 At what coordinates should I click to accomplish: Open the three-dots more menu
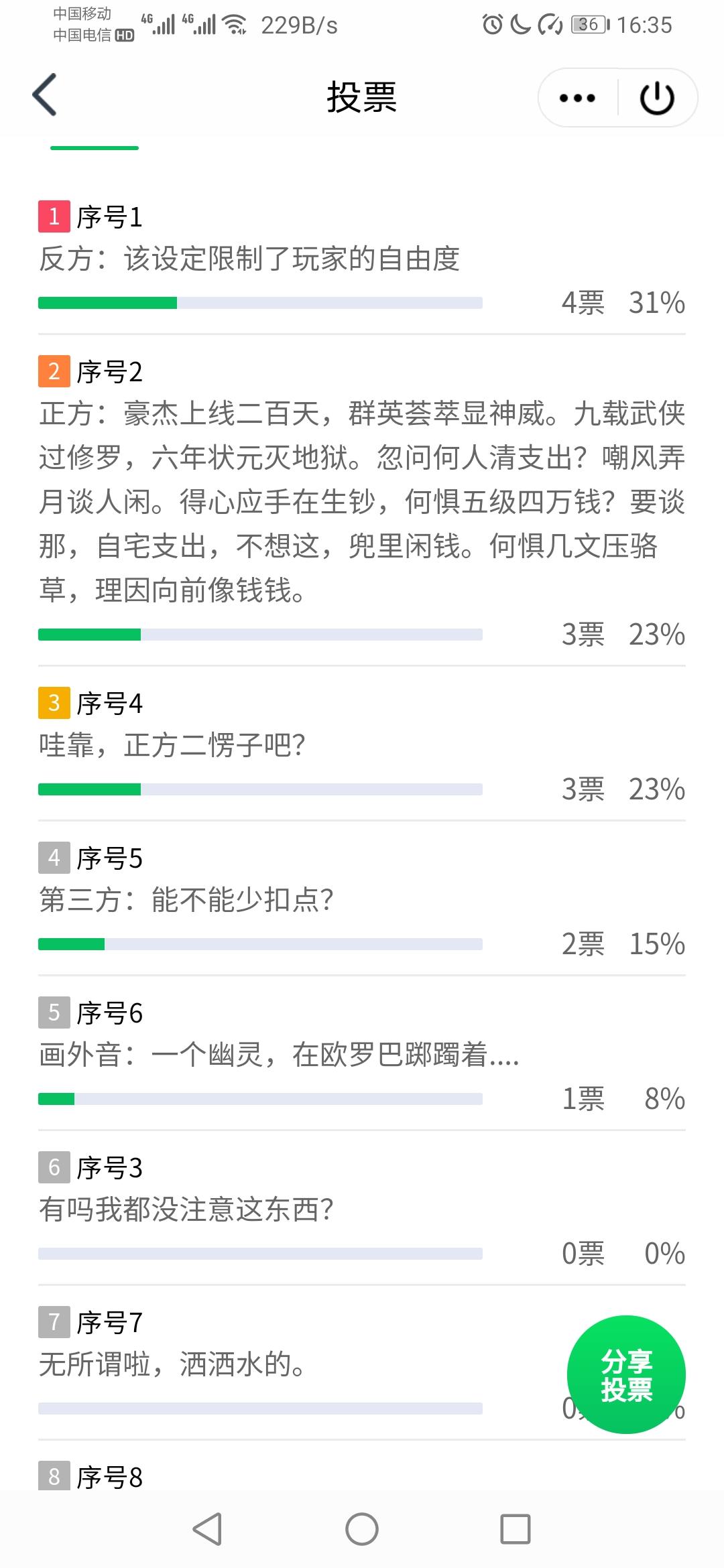(x=577, y=98)
